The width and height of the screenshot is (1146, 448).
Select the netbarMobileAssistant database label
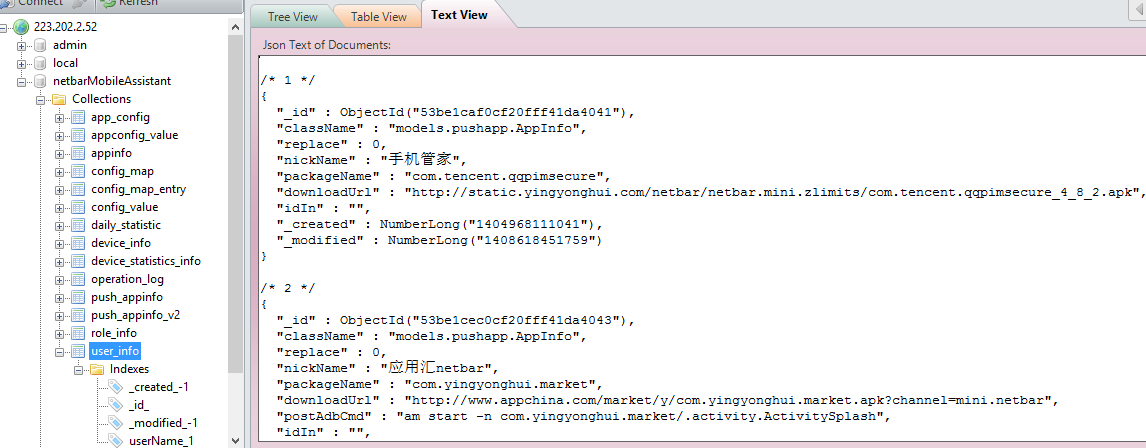click(112, 81)
